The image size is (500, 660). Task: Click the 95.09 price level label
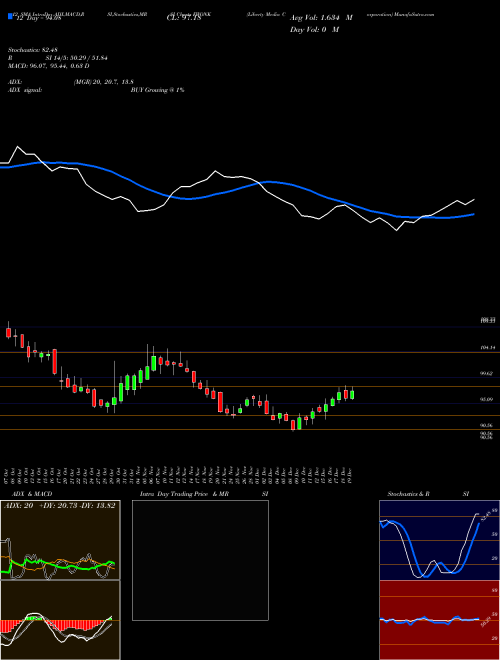pyautogui.click(x=487, y=399)
